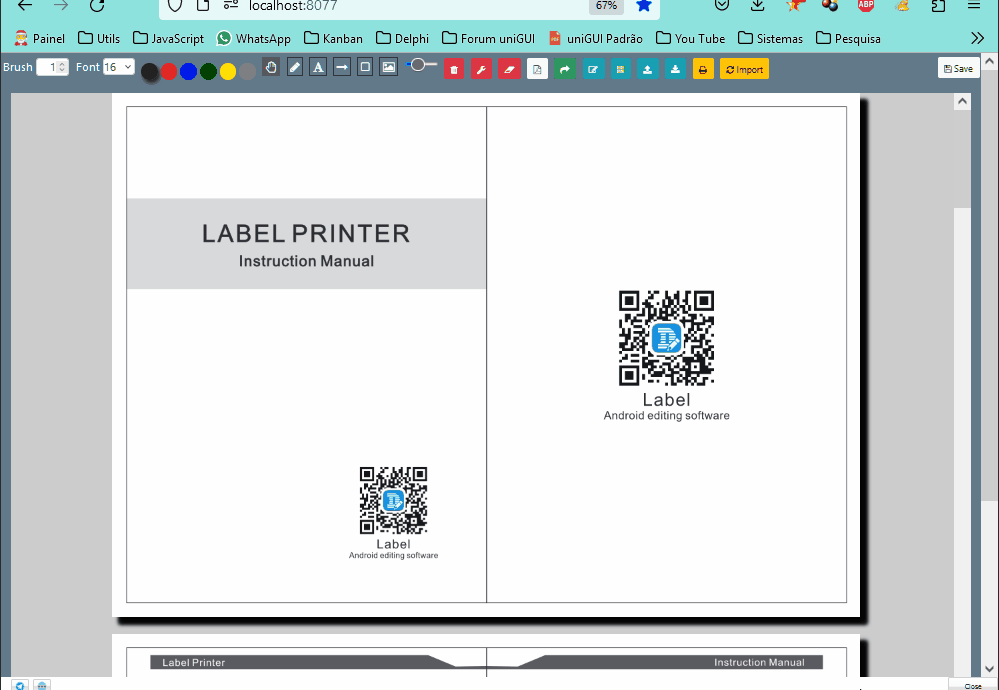The width and height of the screenshot is (999, 690).
Task: Pick the red color swatch
Action: [169, 72]
